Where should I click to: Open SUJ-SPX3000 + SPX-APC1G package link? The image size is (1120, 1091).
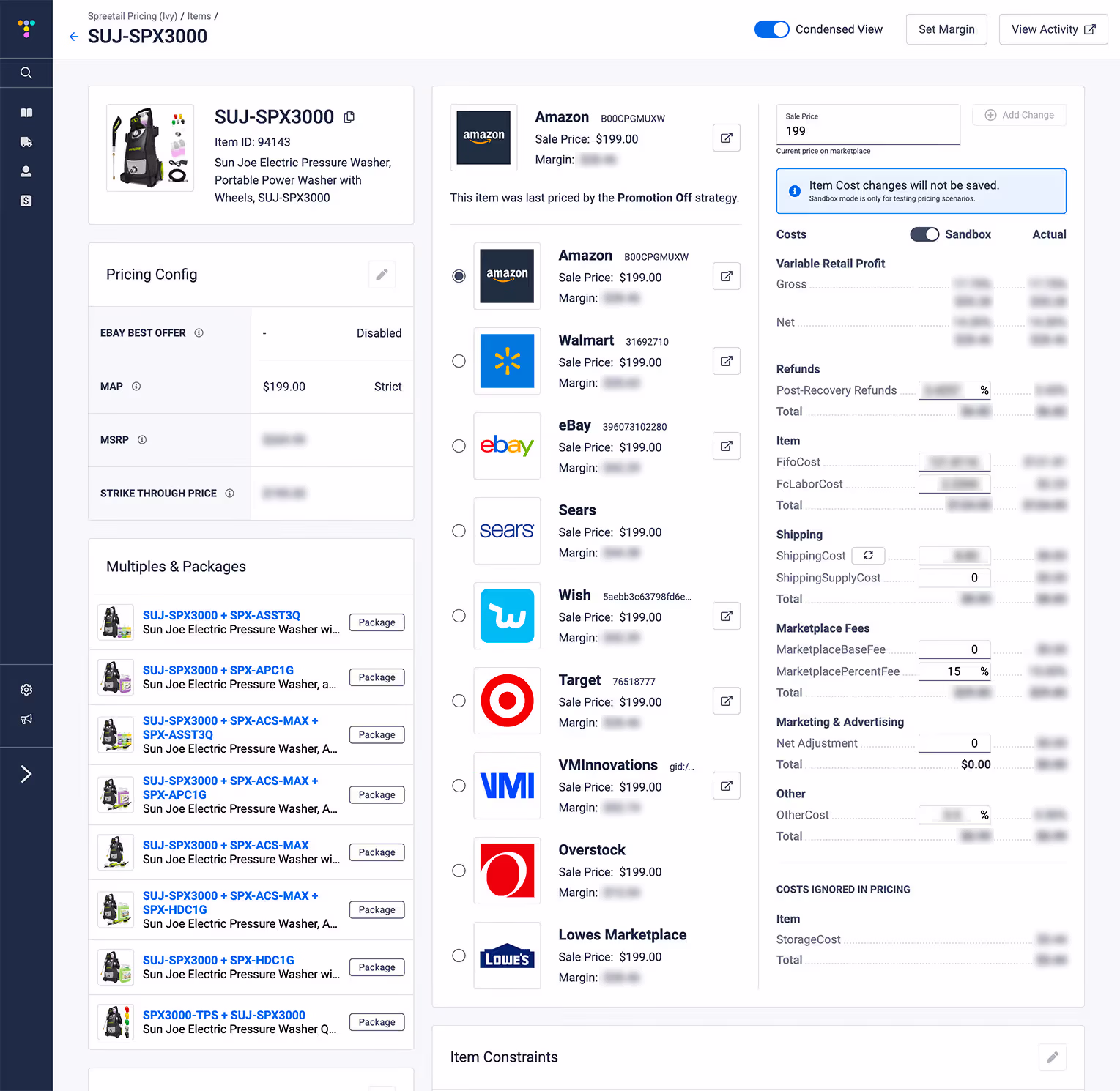(x=218, y=670)
